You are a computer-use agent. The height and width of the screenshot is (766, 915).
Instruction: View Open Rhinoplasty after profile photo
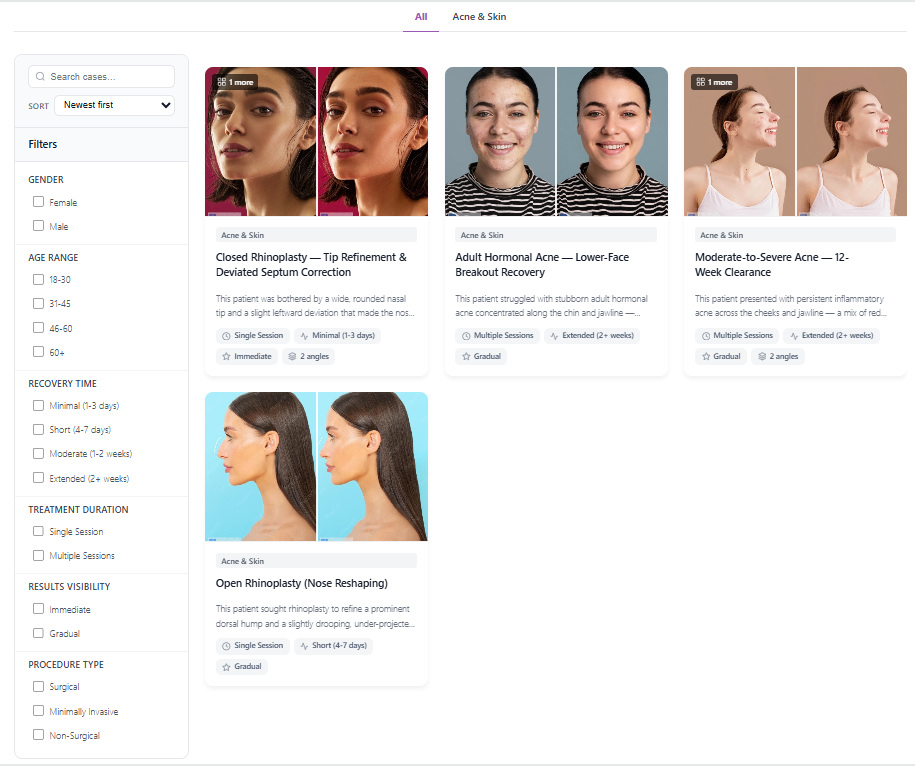(373, 466)
